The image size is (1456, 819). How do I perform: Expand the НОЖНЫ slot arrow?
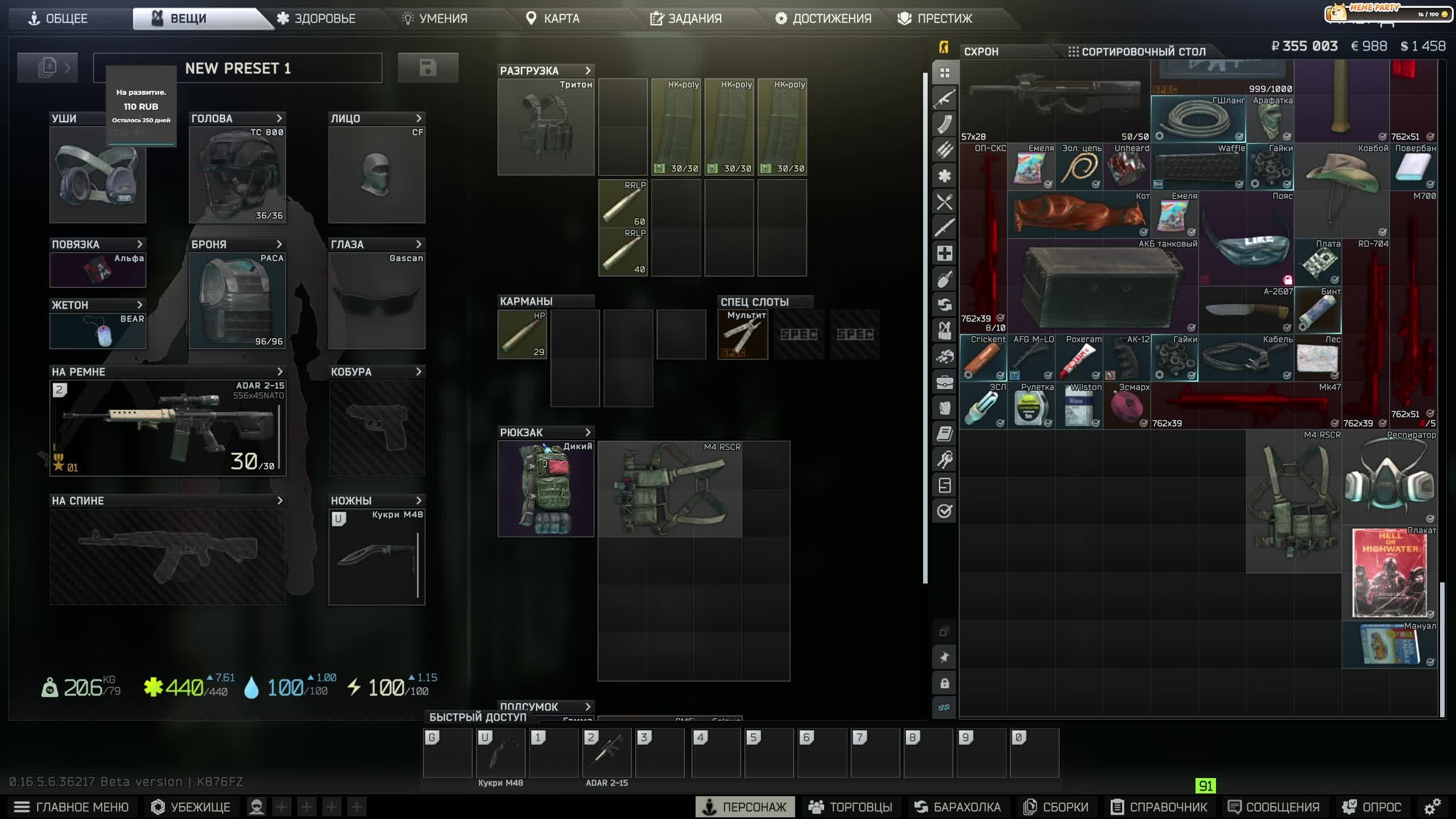point(419,500)
